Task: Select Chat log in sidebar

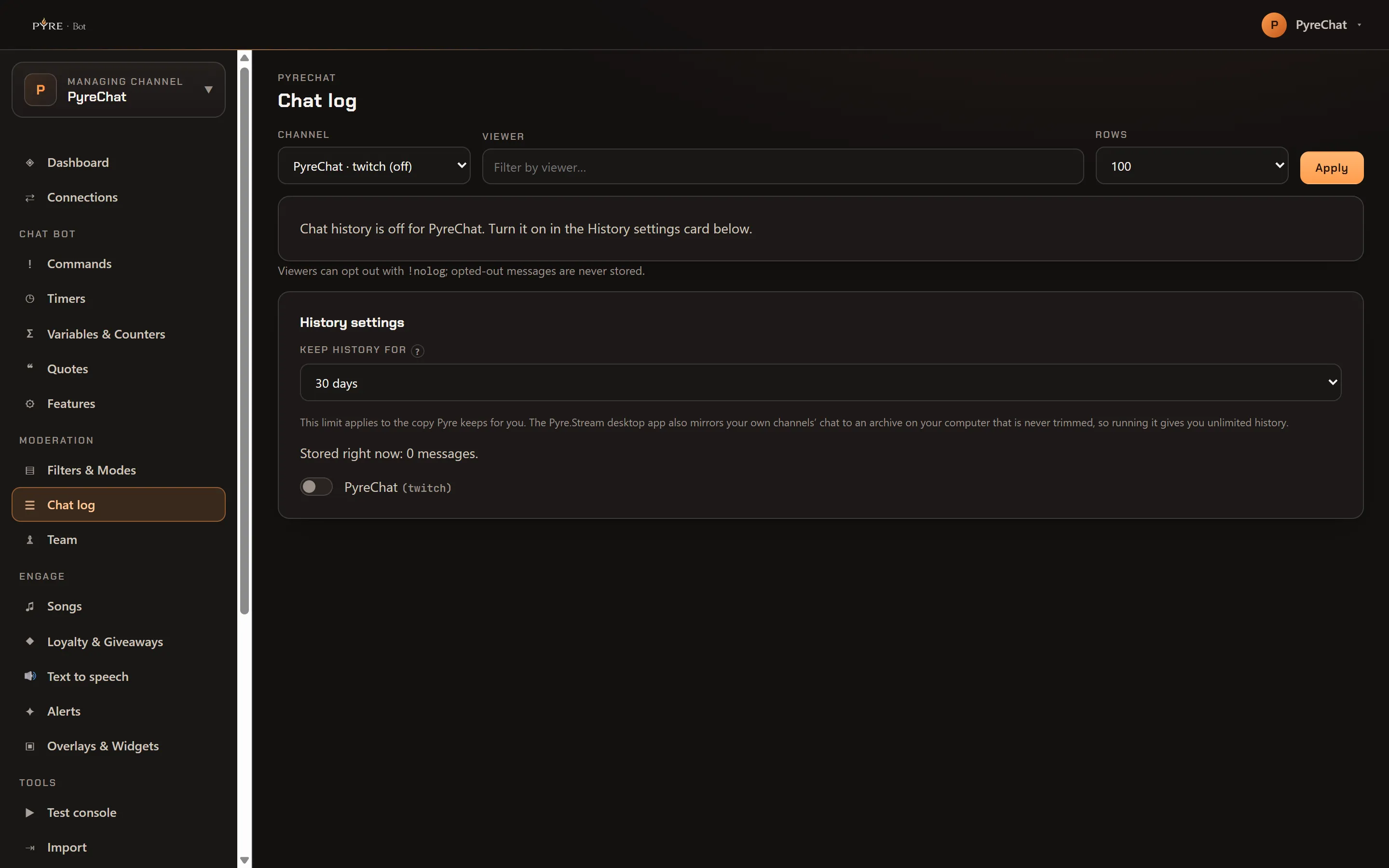Action: [118, 504]
